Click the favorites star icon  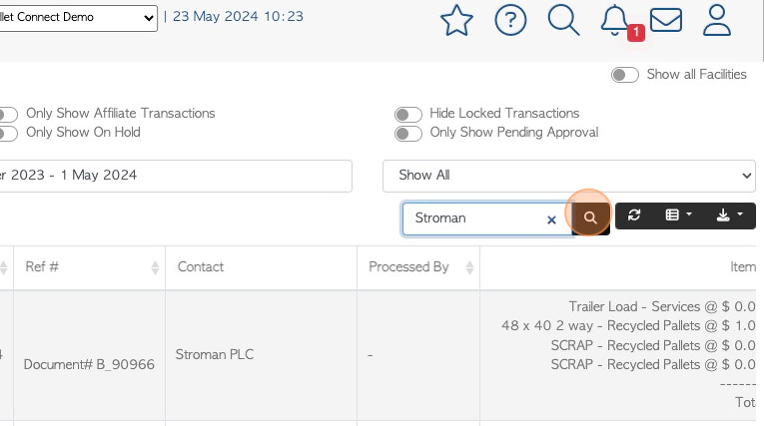tap(457, 20)
